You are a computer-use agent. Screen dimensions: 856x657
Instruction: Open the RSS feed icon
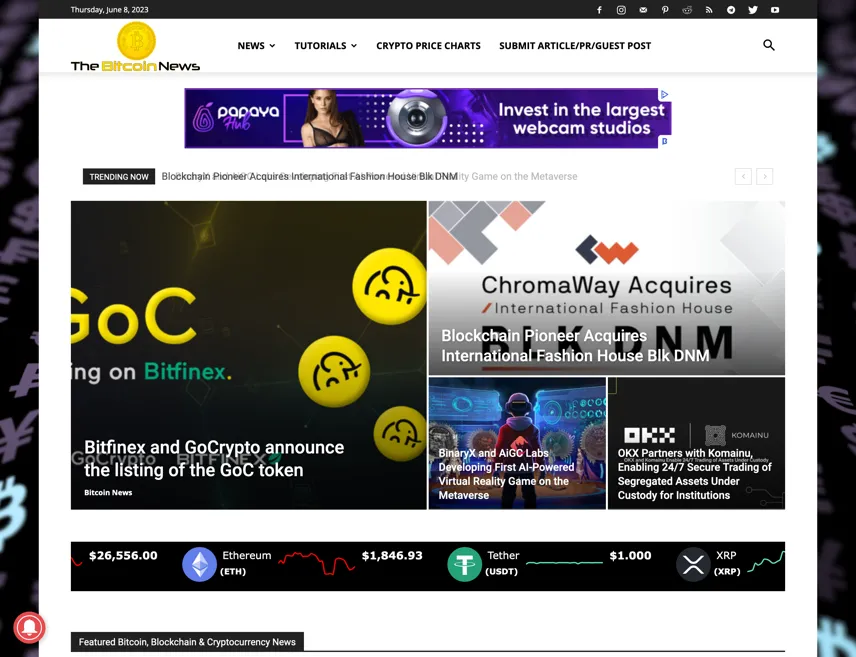tap(709, 10)
